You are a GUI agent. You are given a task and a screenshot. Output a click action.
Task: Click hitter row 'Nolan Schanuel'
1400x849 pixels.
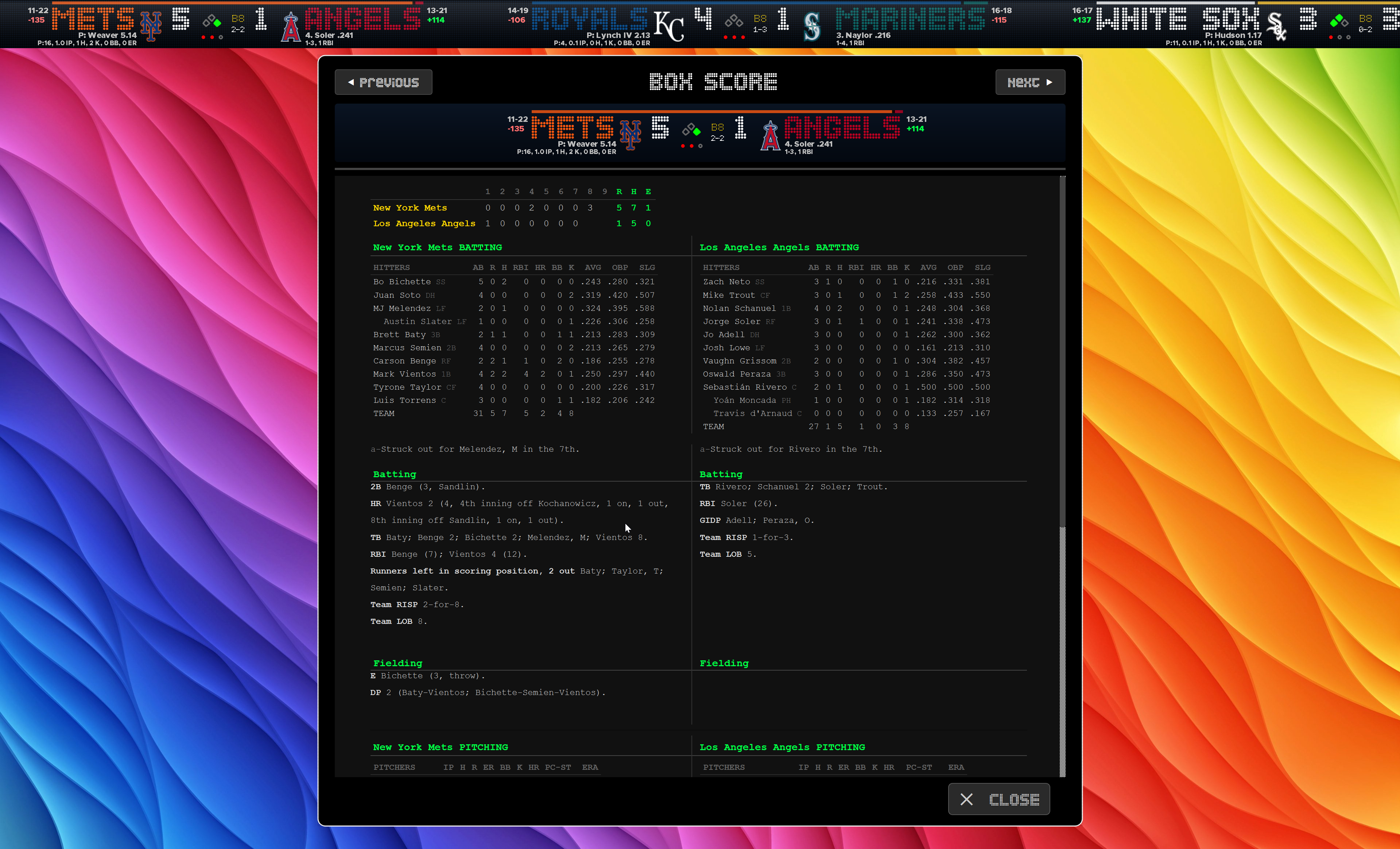(x=846, y=308)
